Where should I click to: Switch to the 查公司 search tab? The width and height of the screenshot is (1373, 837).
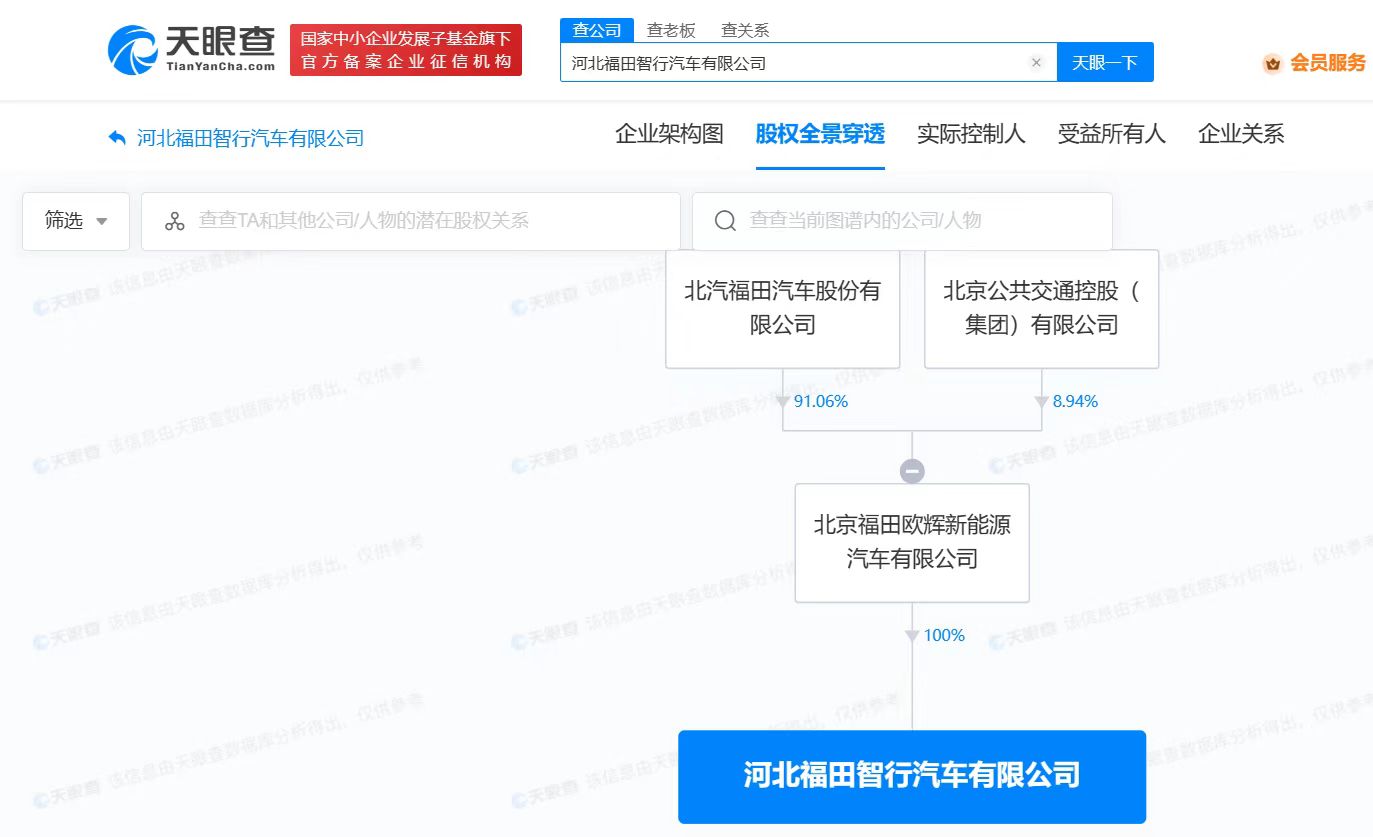(597, 30)
